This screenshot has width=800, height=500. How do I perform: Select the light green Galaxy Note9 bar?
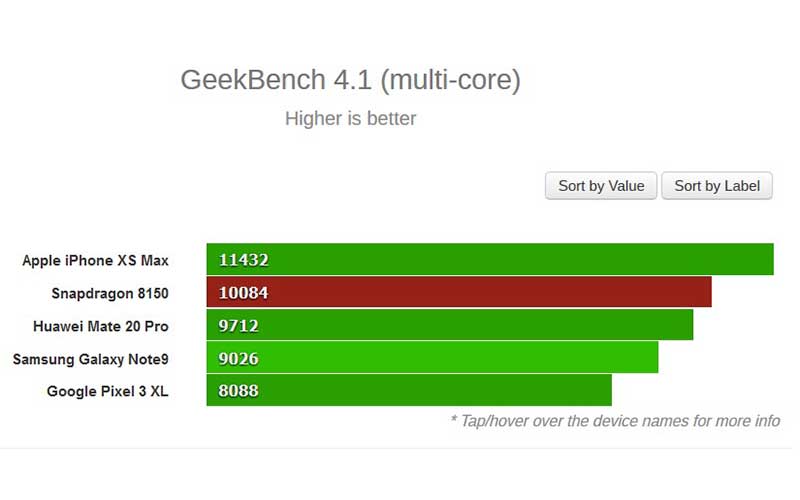pos(432,357)
